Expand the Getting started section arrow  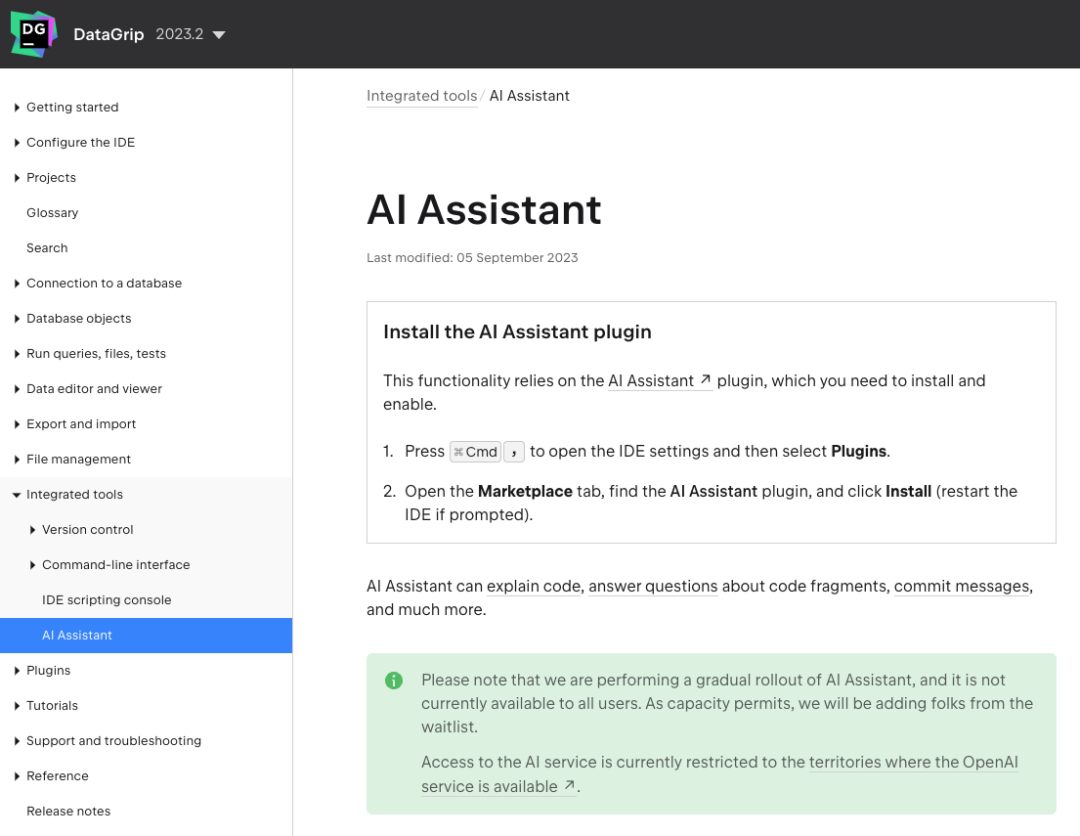pos(17,107)
